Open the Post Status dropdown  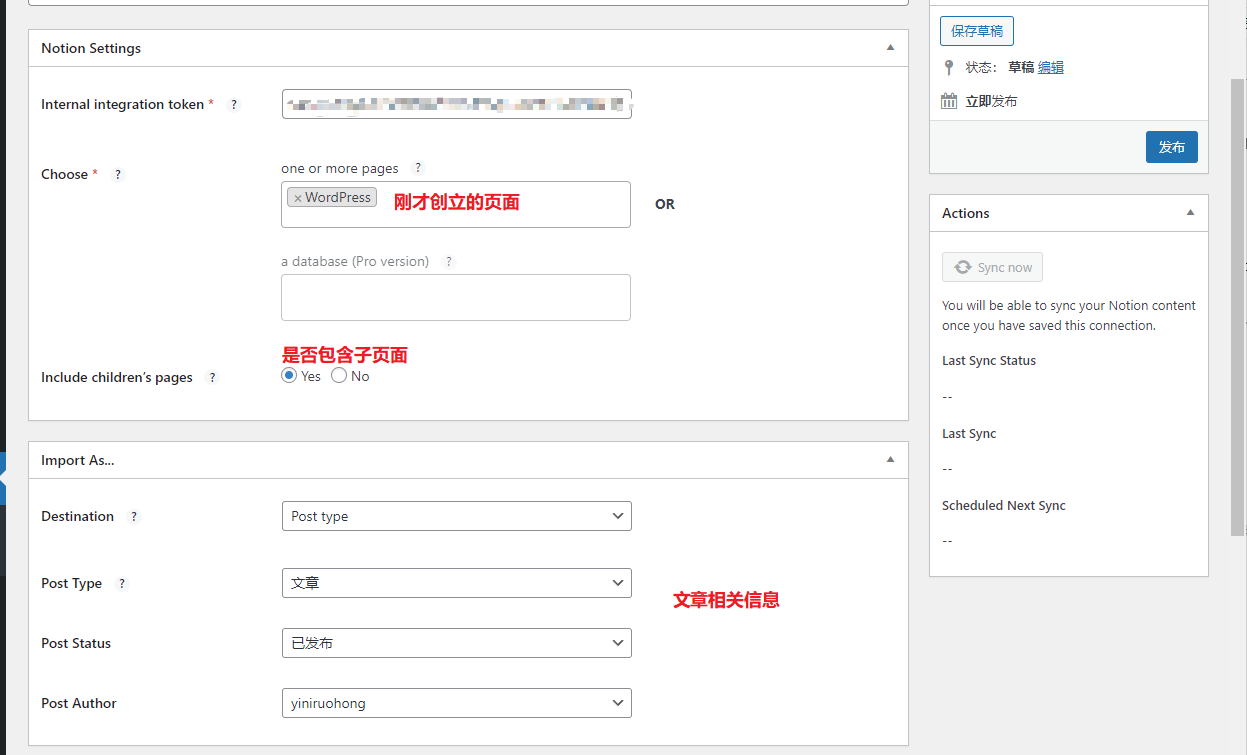(x=456, y=643)
